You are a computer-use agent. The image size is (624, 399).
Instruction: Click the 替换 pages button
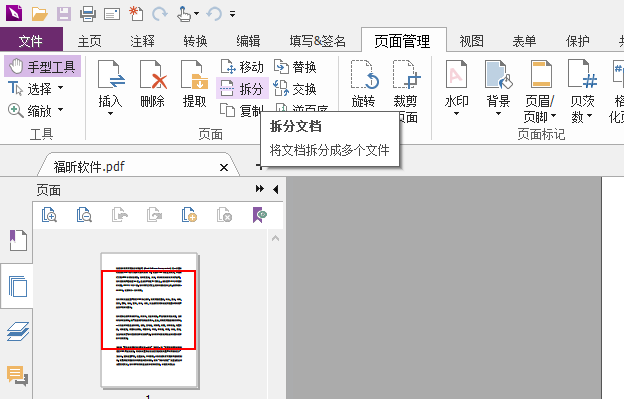tap(295, 67)
